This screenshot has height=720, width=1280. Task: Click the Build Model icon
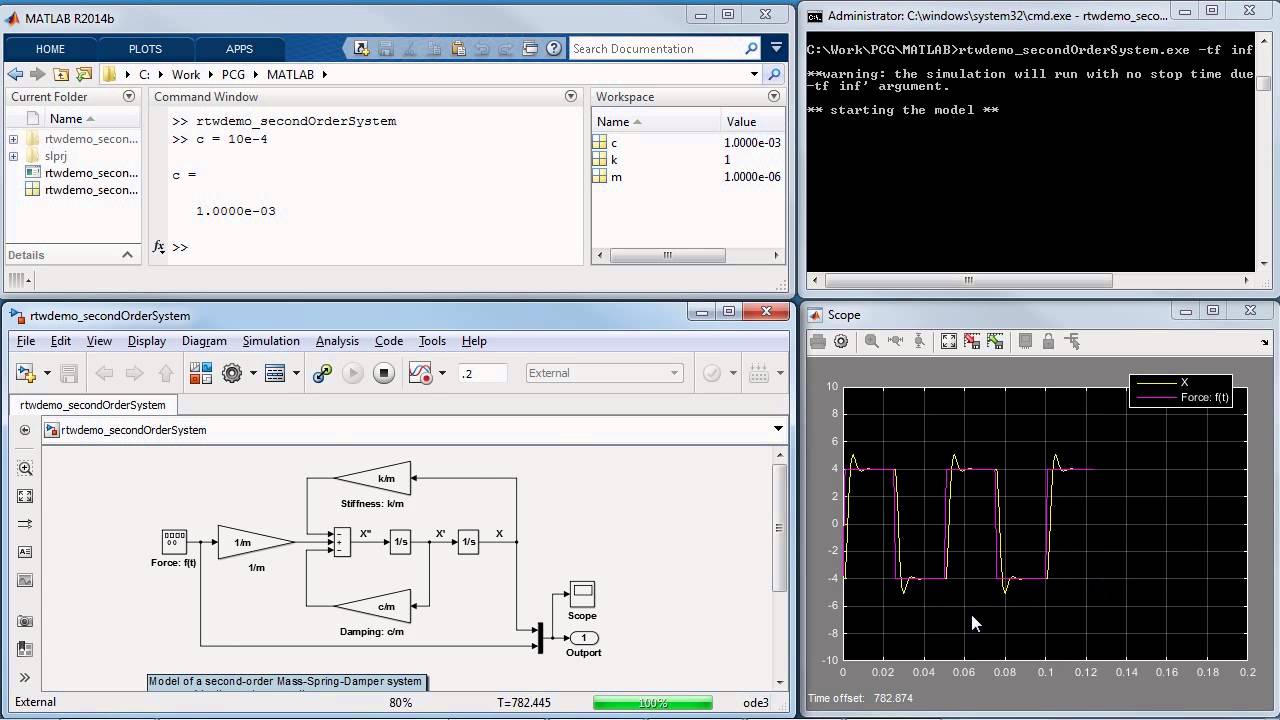759,373
